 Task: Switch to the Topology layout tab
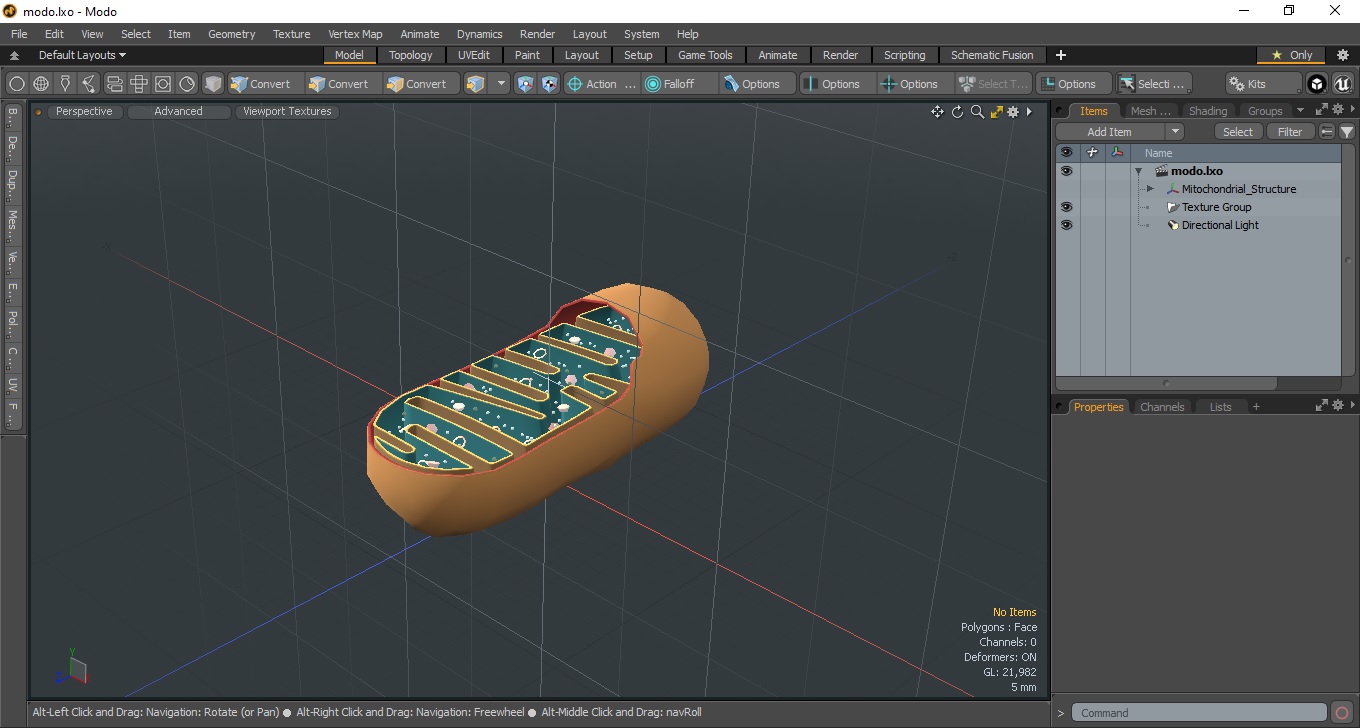pyautogui.click(x=411, y=55)
